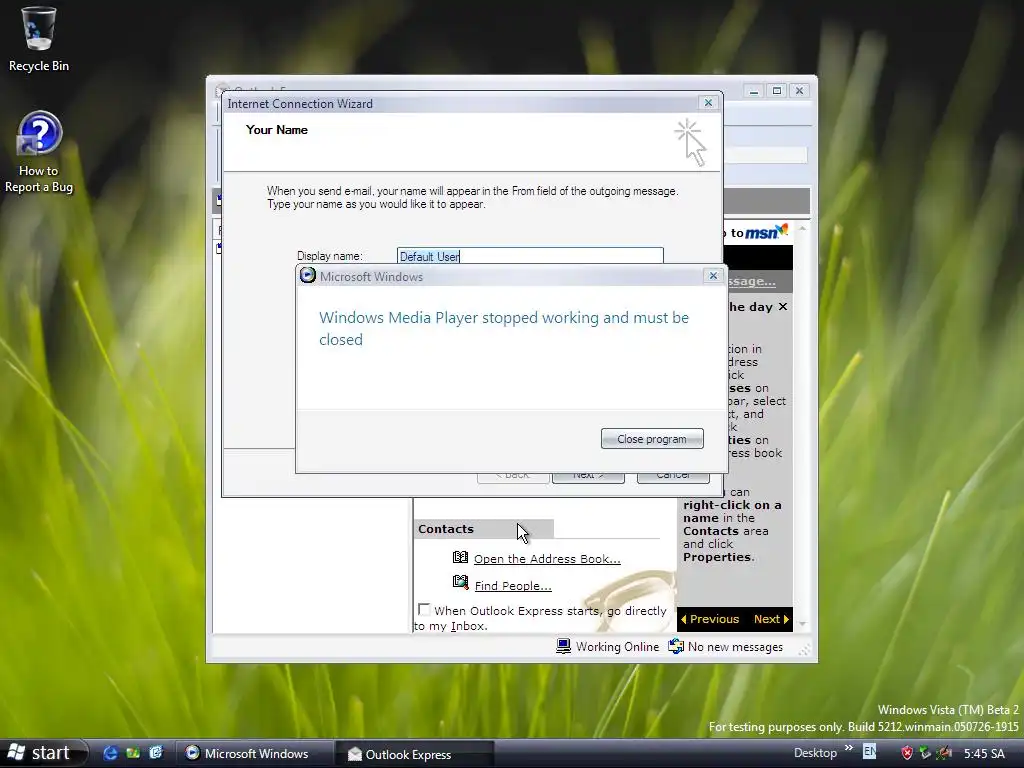Click the Windows Media Player icon in dialog title

pyautogui.click(x=308, y=276)
